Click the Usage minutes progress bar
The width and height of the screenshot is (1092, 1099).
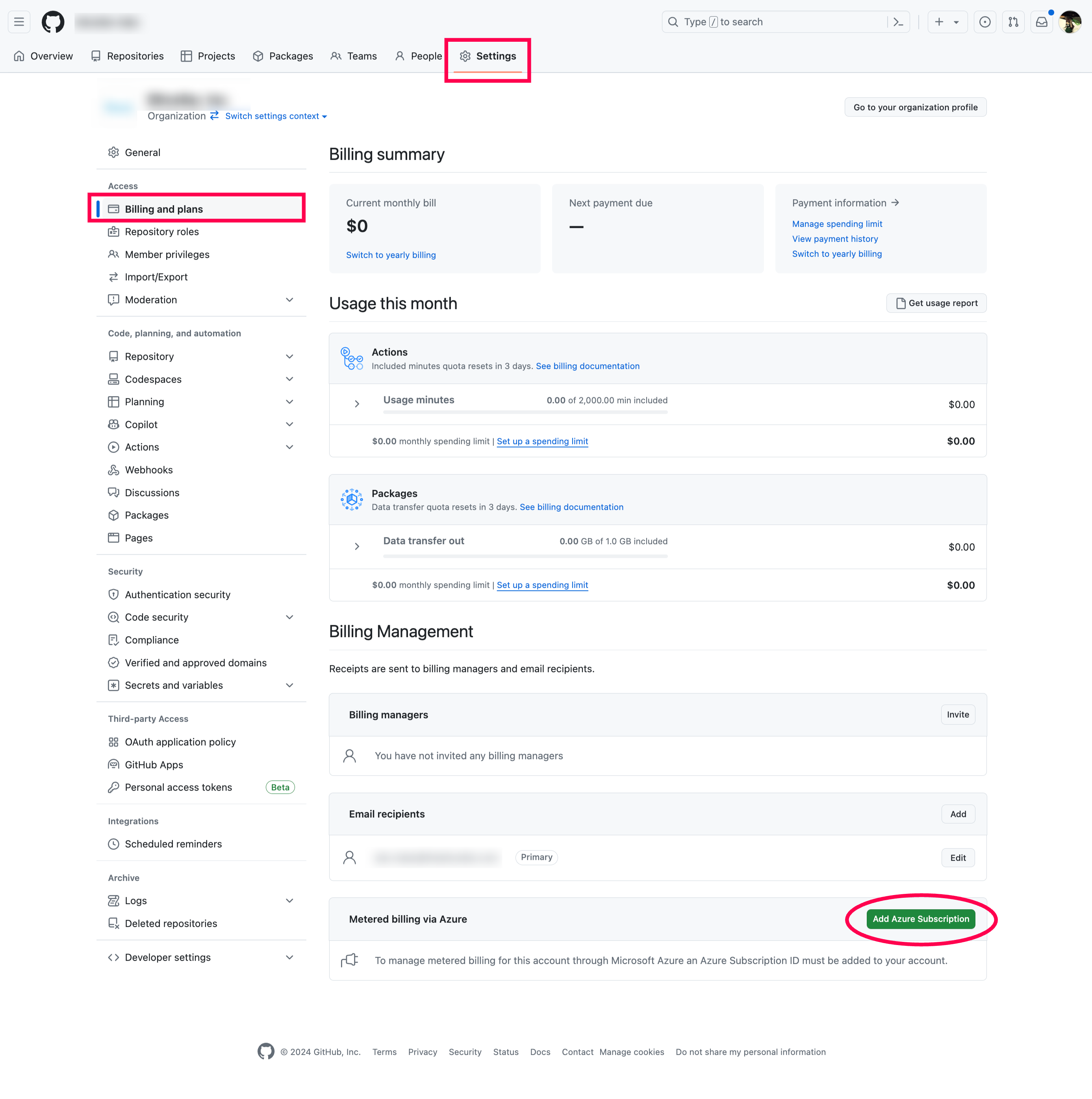[x=525, y=412]
